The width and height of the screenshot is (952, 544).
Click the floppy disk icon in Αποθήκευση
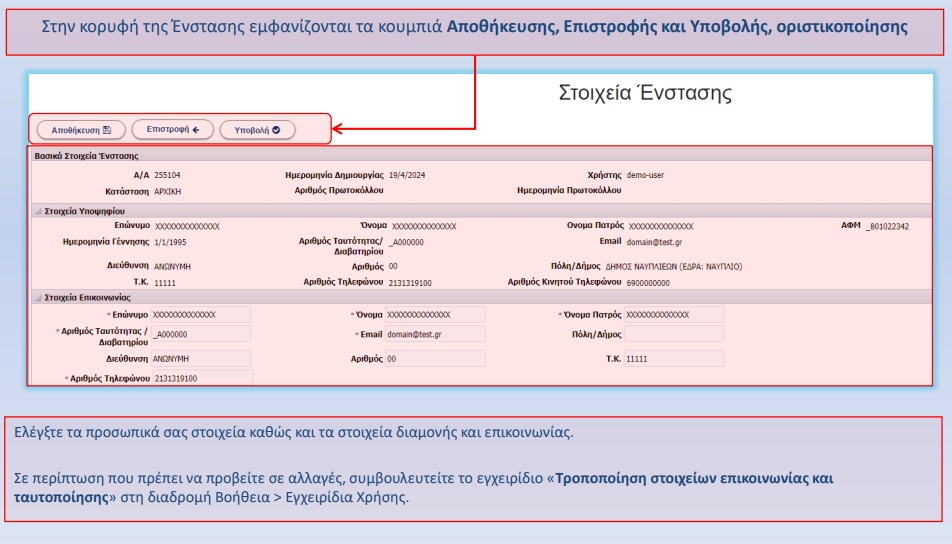coord(107,129)
